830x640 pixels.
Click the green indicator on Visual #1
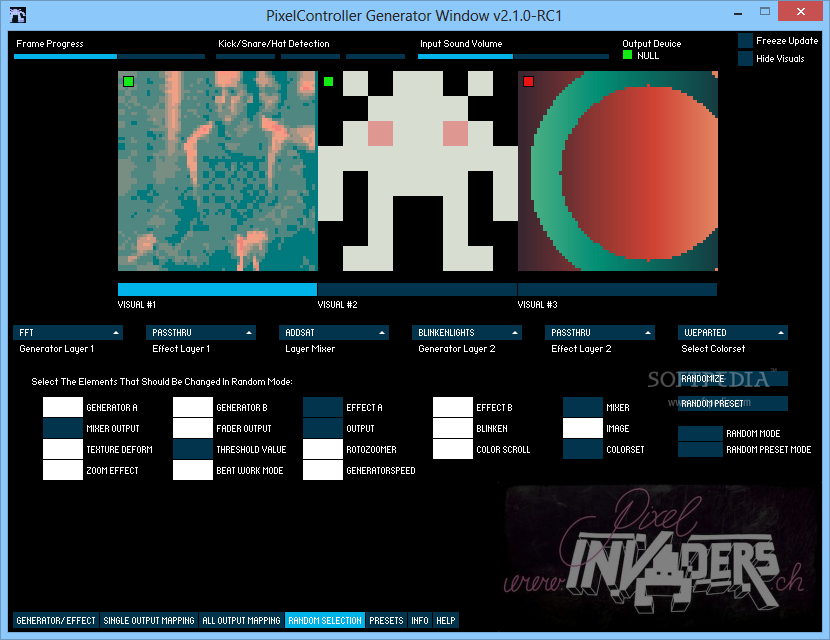point(128,82)
